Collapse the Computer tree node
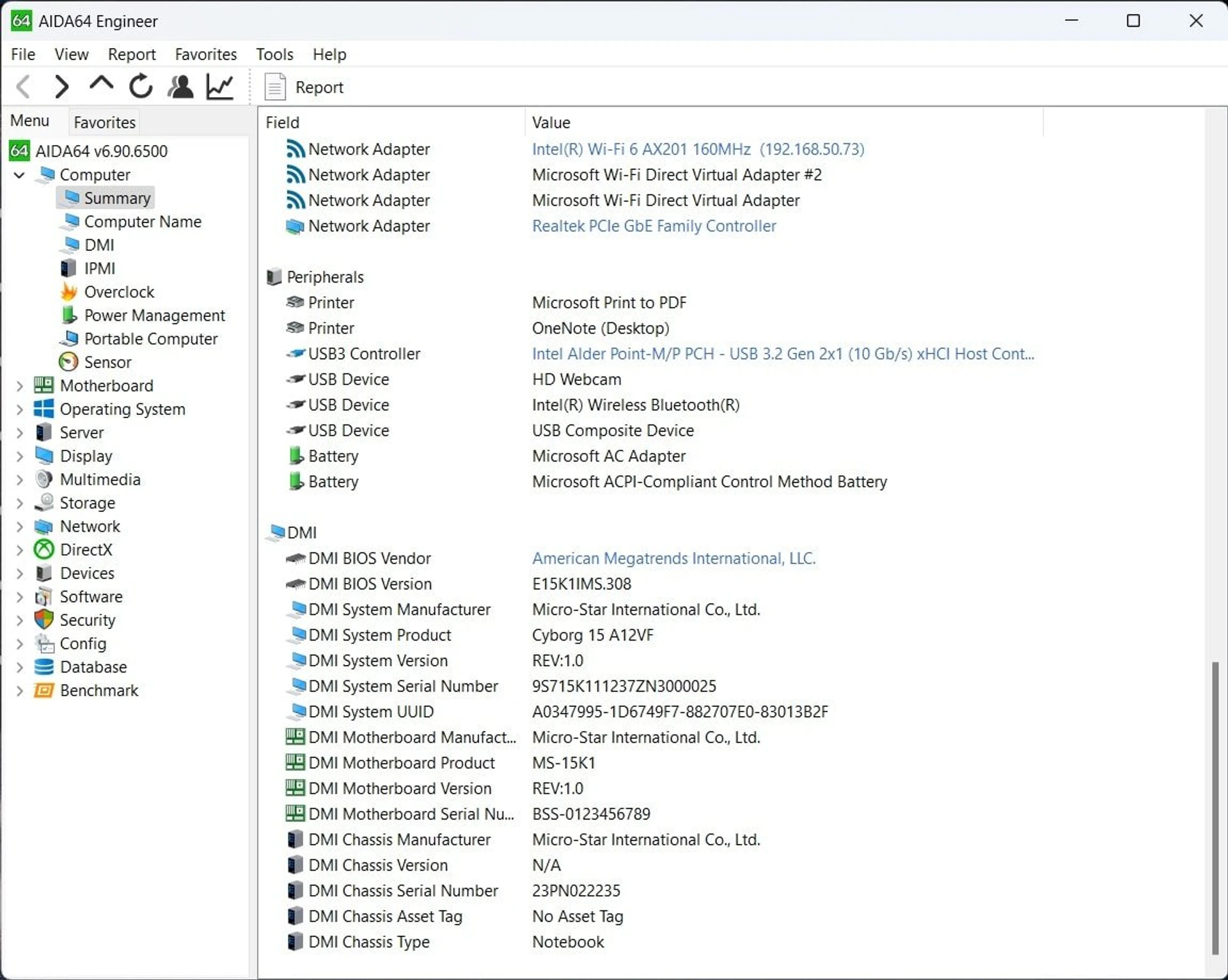This screenshot has height=980, width=1228. pos(19,175)
